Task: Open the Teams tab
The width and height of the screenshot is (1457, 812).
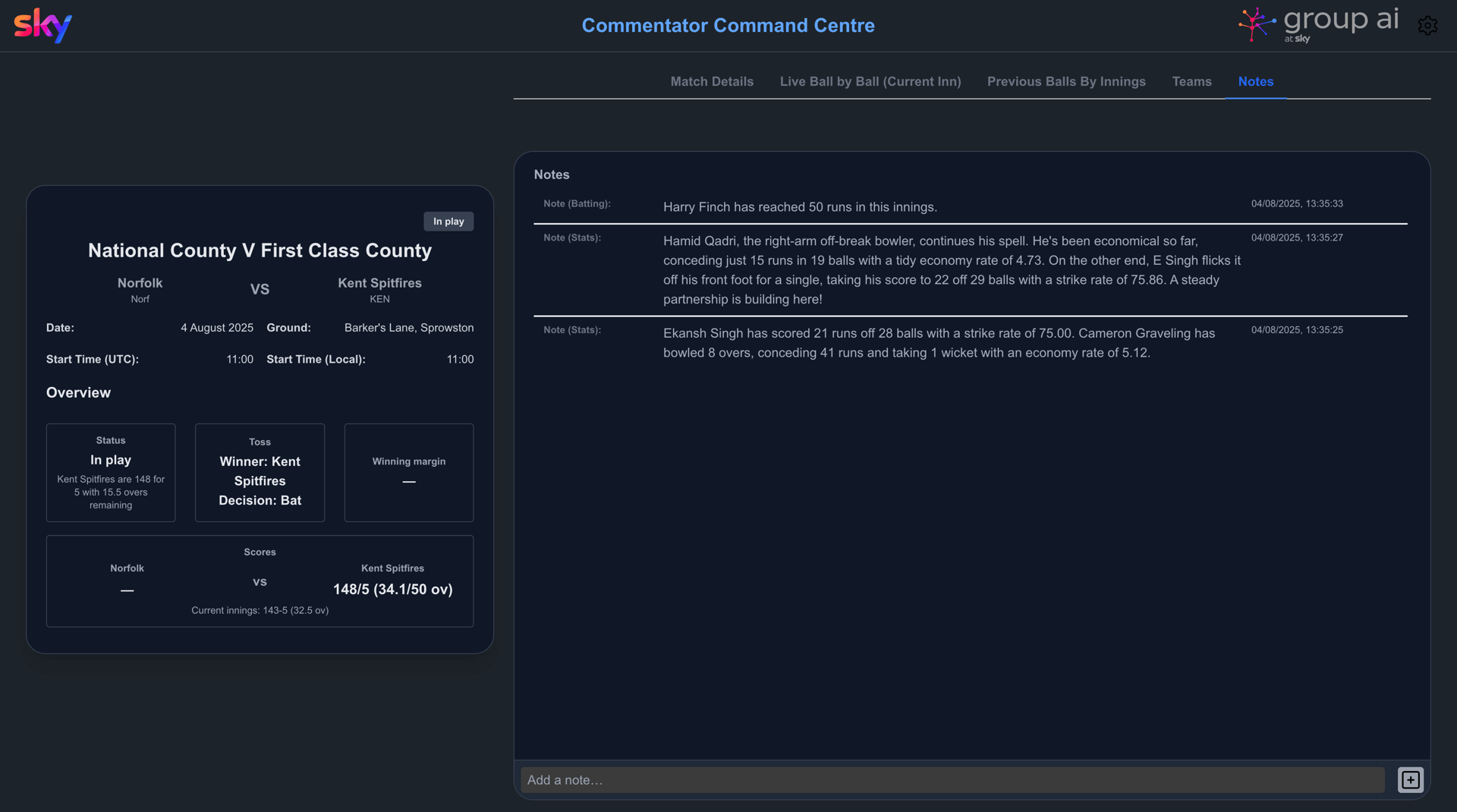Action: point(1191,81)
